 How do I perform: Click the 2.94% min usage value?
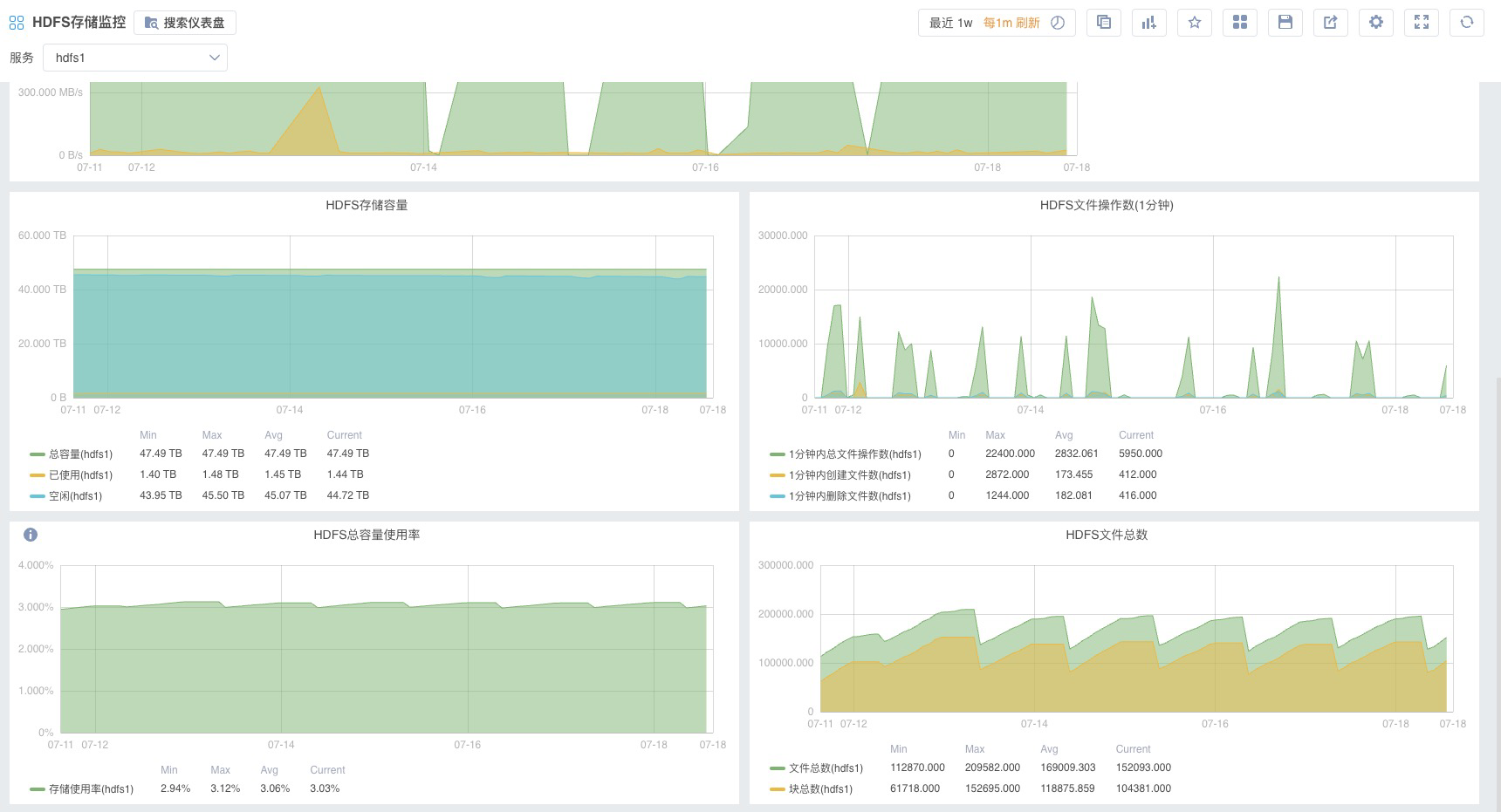175,788
